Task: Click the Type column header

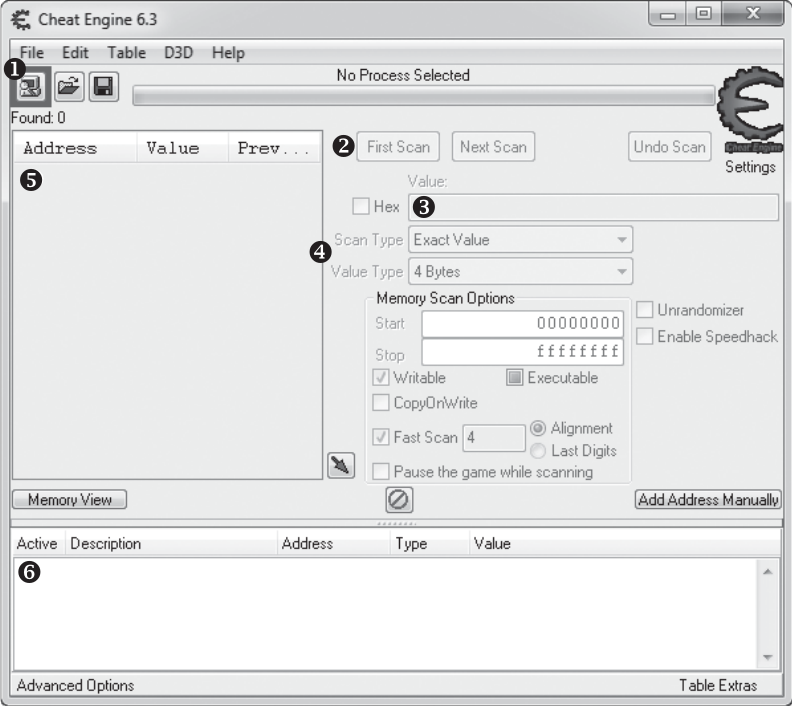Action: (429, 543)
